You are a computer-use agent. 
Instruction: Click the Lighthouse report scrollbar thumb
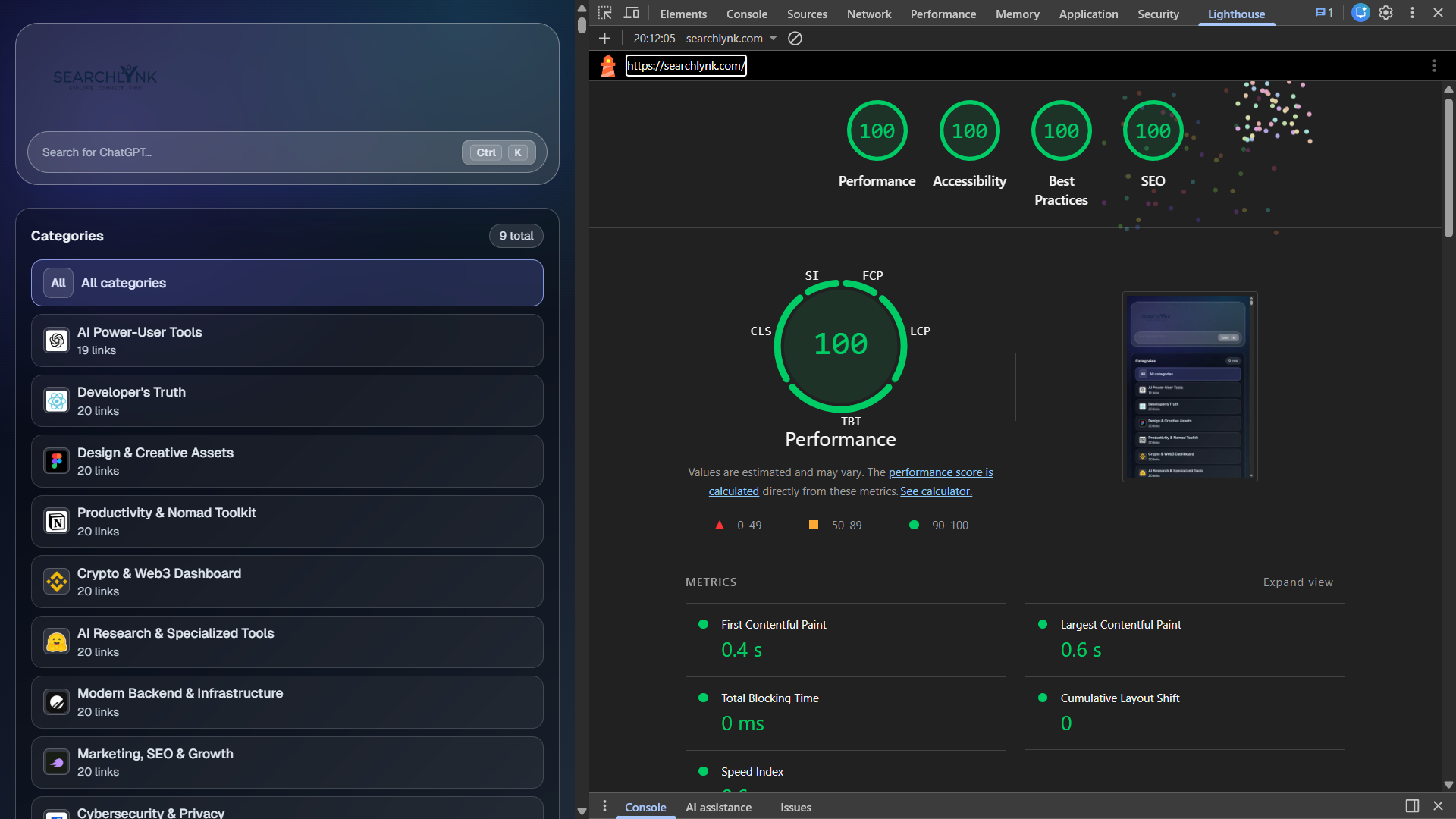click(1448, 167)
